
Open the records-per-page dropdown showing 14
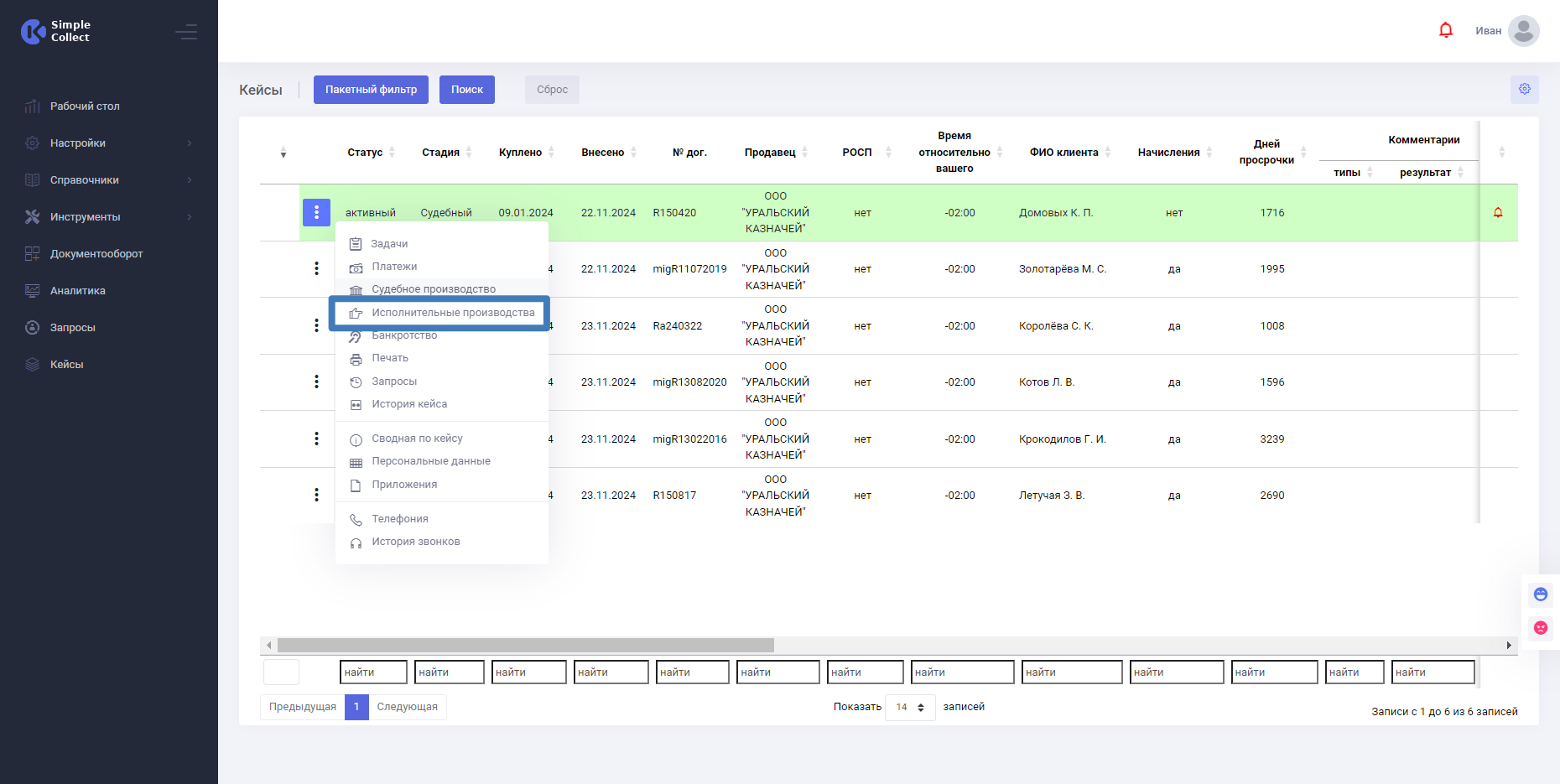click(909, 707)
